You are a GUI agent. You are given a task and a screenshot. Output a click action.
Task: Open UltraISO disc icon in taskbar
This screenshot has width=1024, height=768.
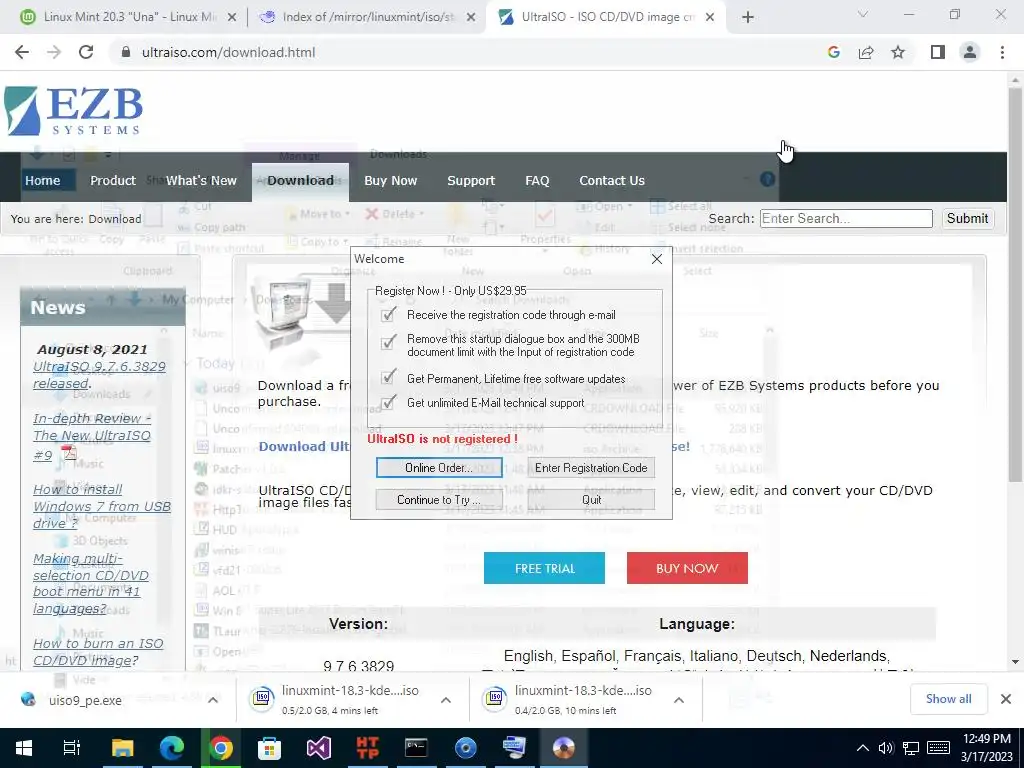coord(563,748)
